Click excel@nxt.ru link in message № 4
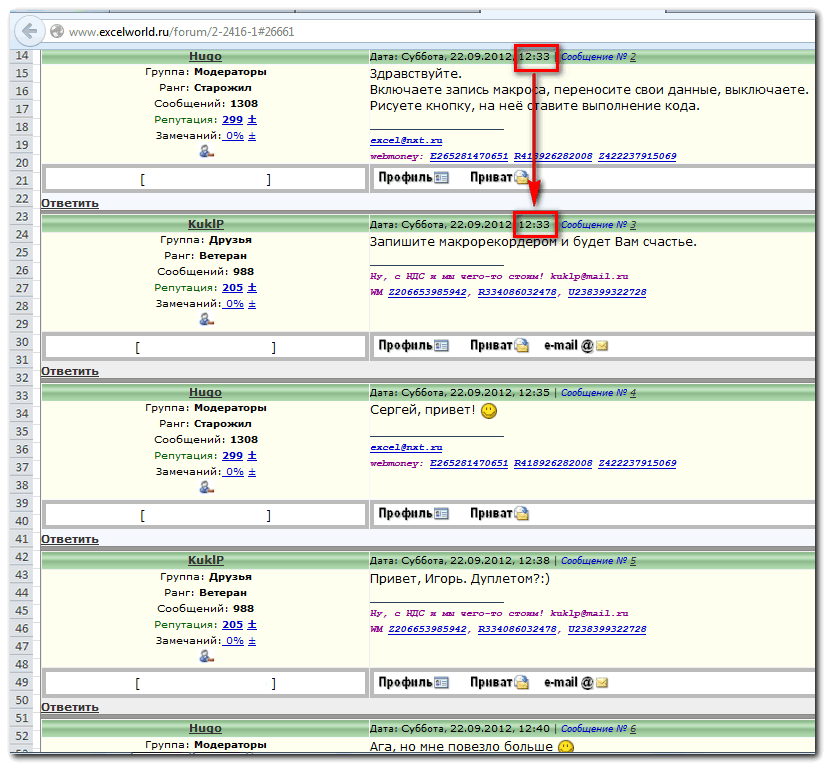Screen dimensions: 826x765 point(406,448)
